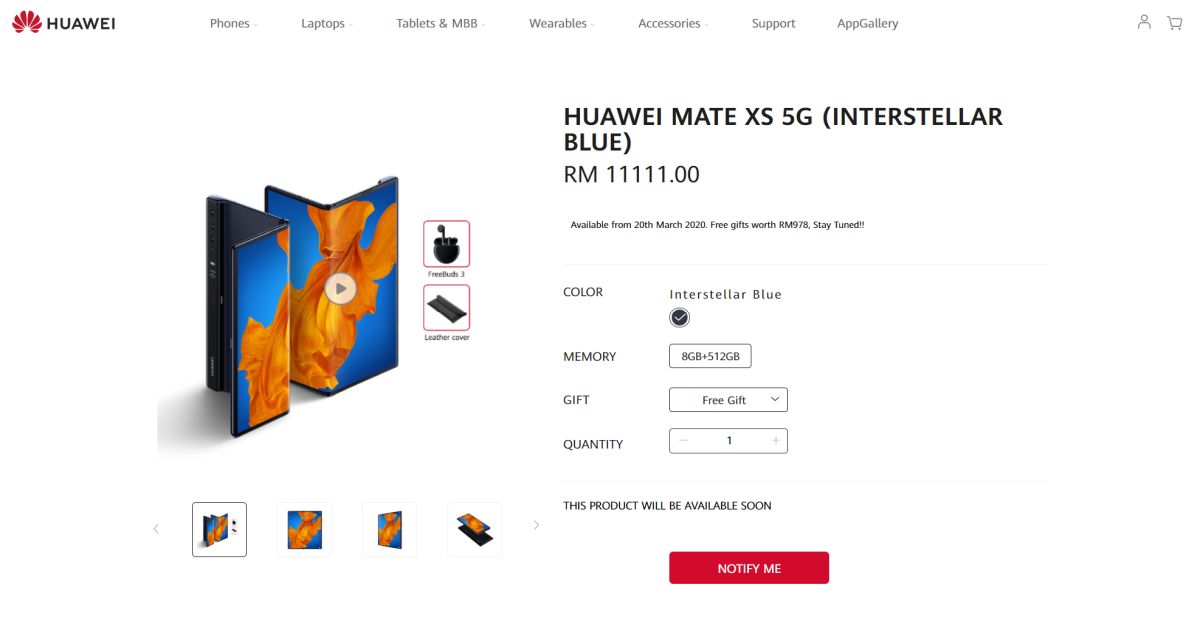Increase quantity with plus button
The image size is (1200, 624).
(775, 441)
